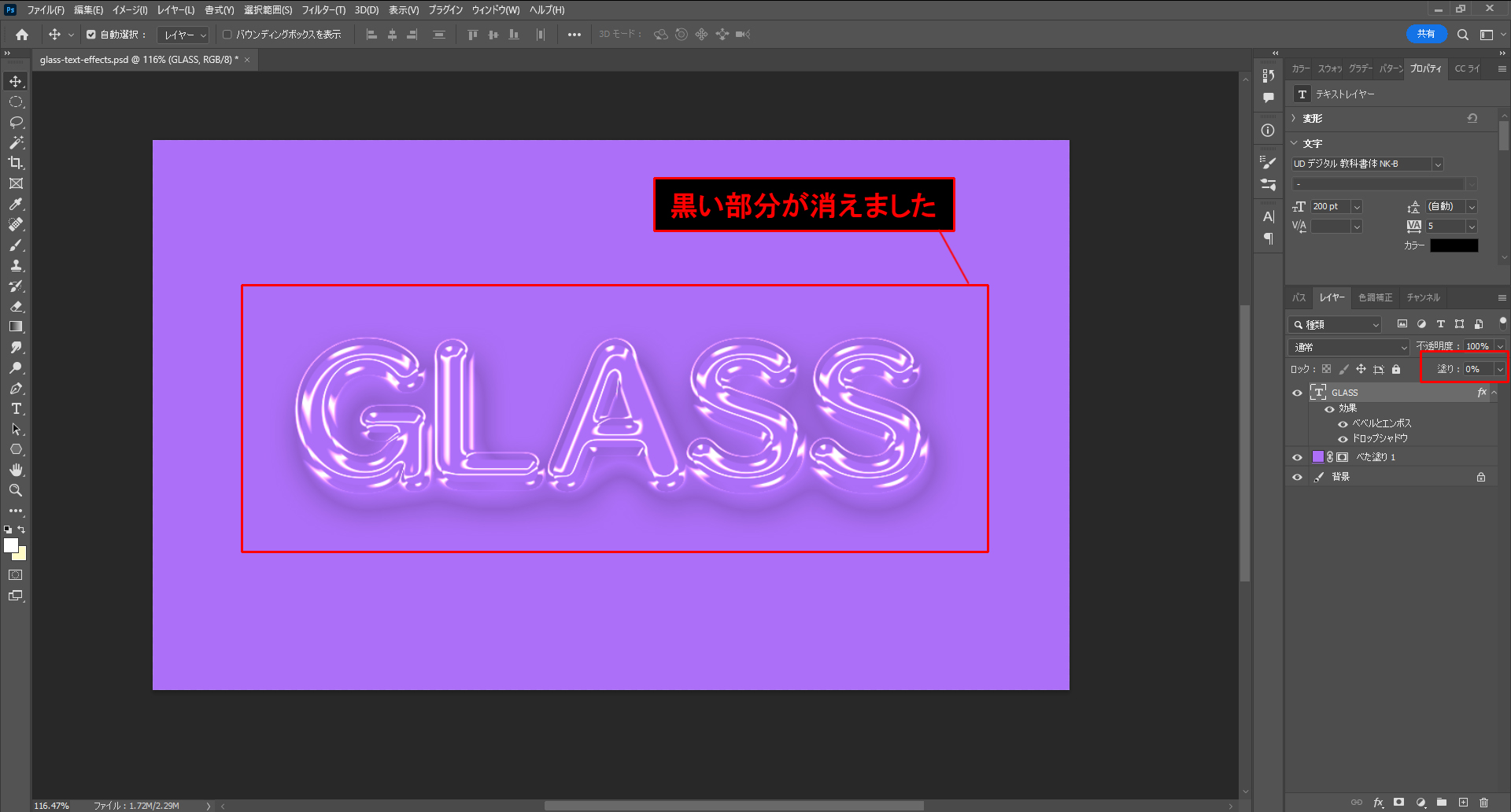This screenshot has height=812, width=1511.
Task: Pick the Eyedropper tool
Action: (16, 204)
